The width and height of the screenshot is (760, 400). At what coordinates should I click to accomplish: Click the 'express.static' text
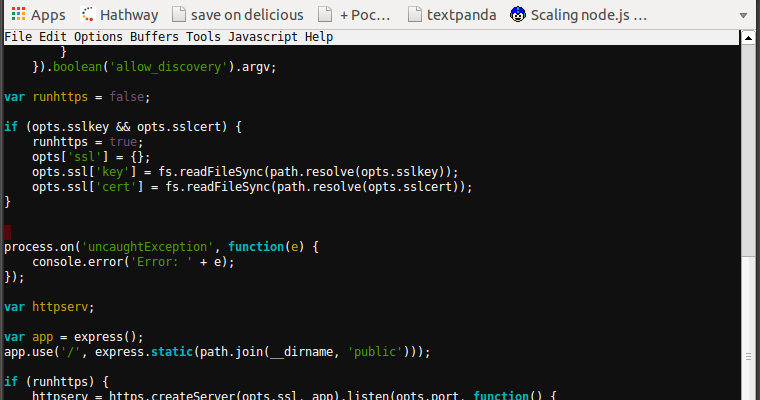point(144,352)
